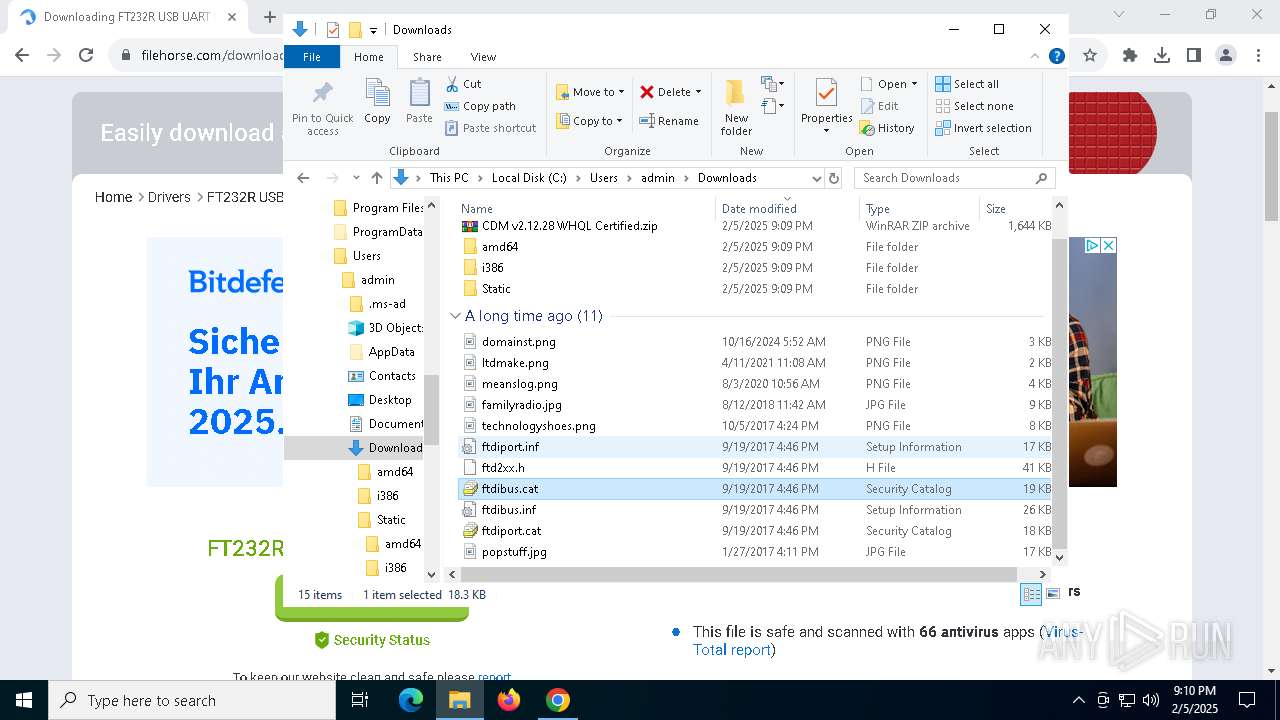1280x720 pixels.
Task: Click the Paste ribbon button
Action: point(419,102)
